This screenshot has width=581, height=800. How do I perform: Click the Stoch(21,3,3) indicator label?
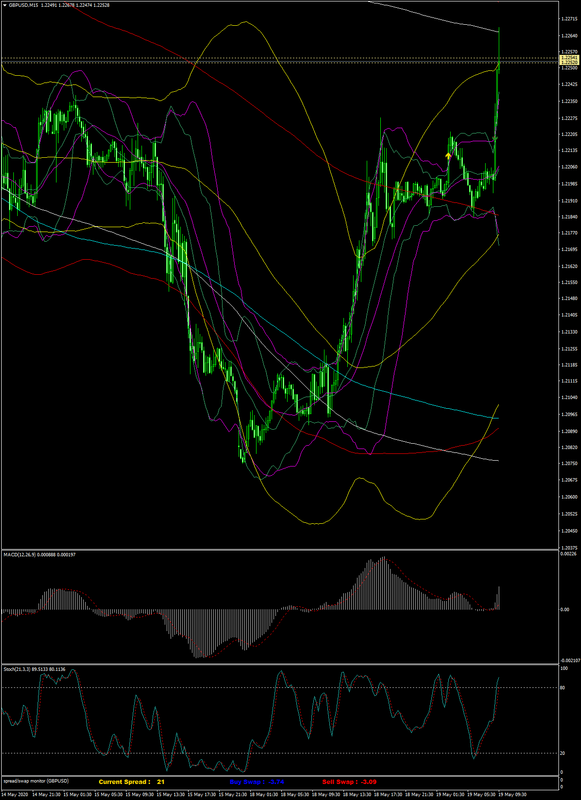coord(16,668)
